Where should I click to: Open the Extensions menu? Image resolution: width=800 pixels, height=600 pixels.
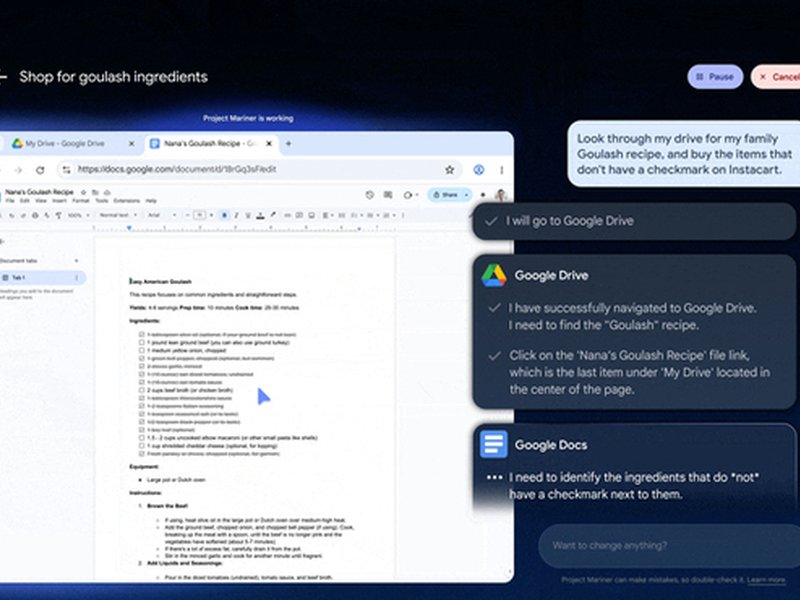[x=127, y=201]
